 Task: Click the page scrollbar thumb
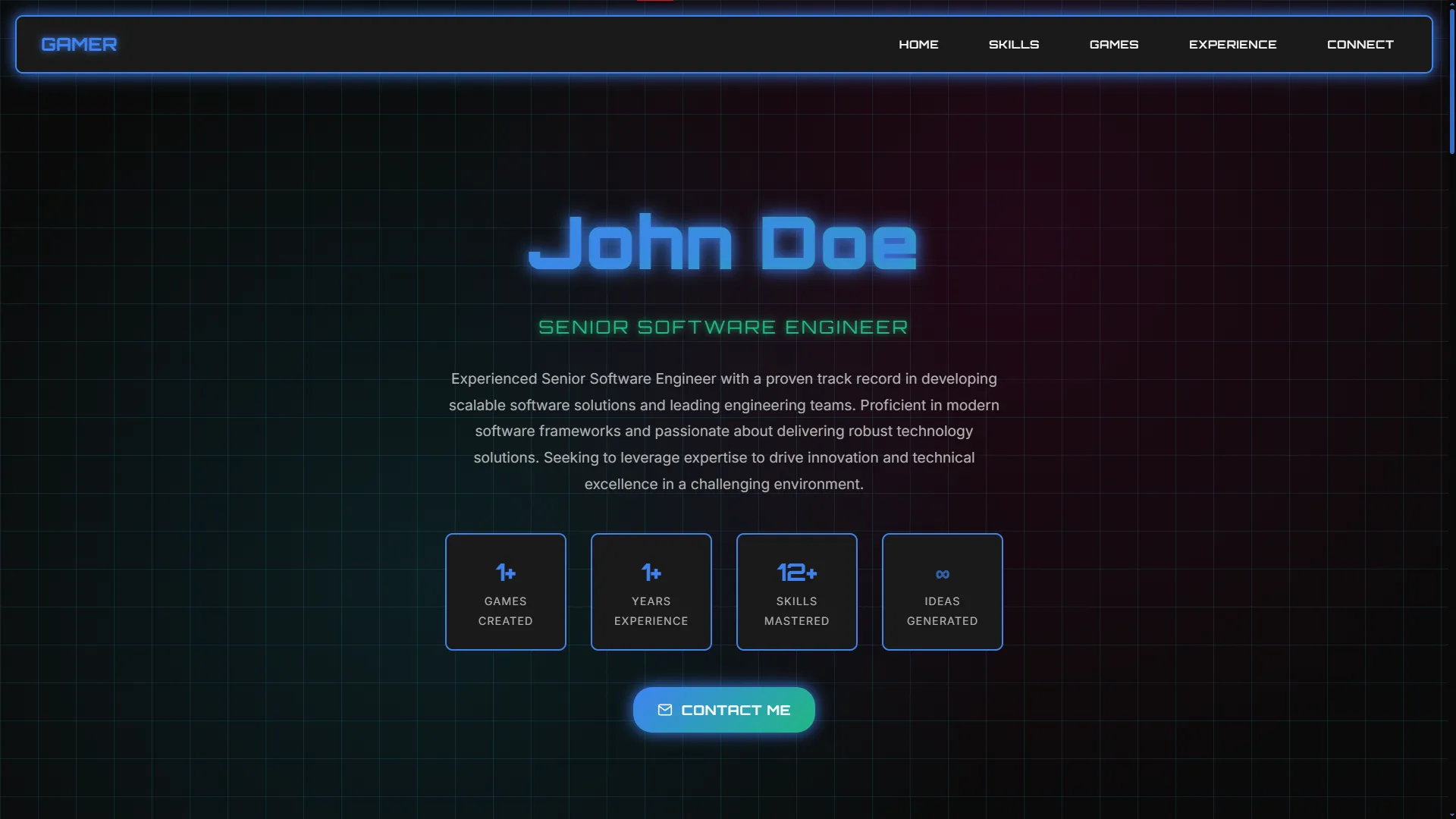1451,80
